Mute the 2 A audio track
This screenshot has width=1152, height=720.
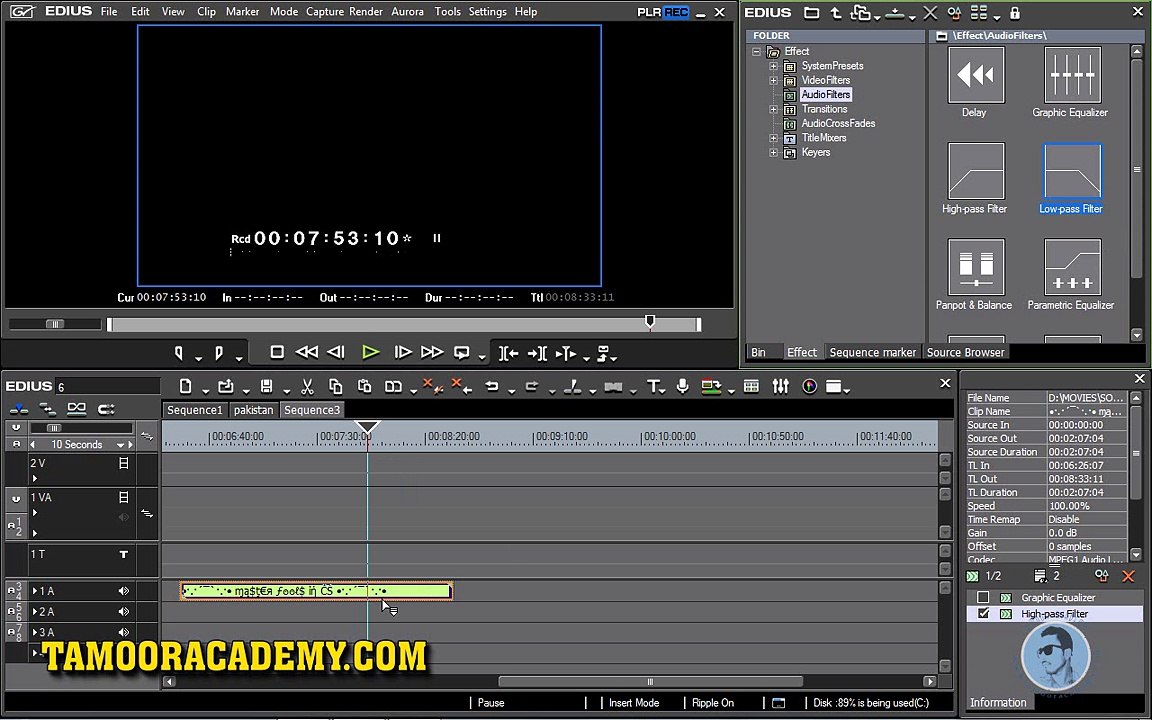124,611
